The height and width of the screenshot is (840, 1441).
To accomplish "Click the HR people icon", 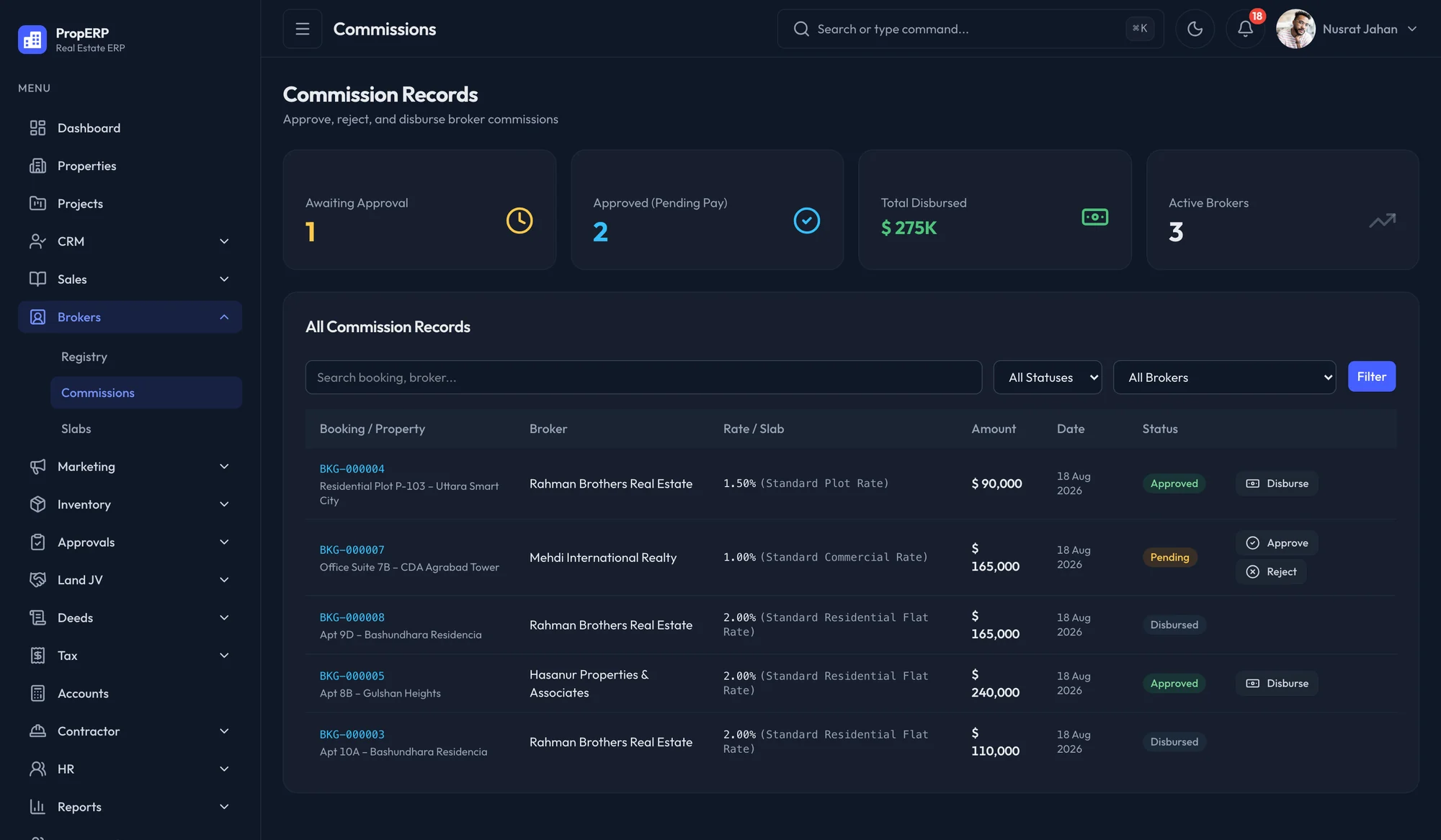I will (x=37, y=769).
